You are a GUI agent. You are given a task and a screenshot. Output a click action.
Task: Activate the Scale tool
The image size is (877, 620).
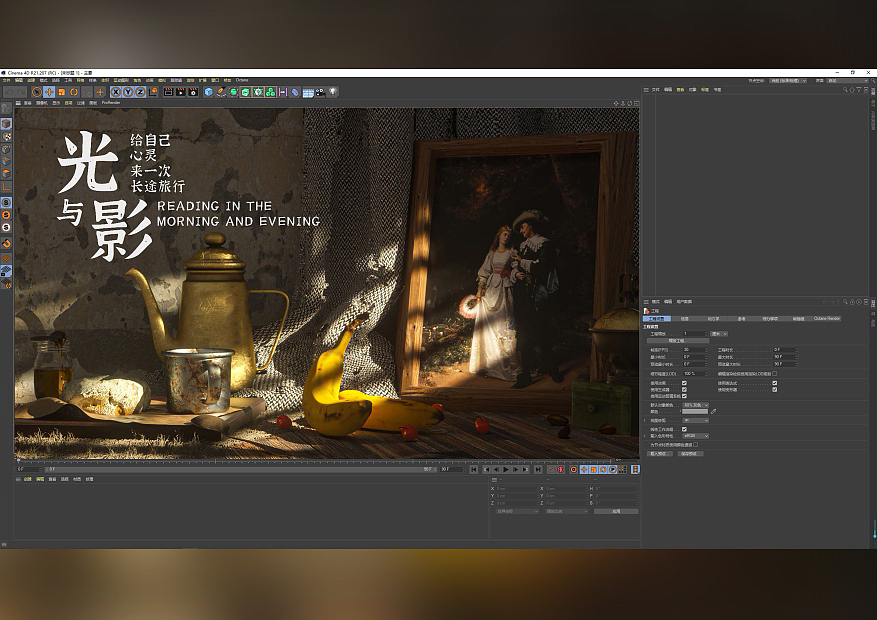tap(62, 90)
